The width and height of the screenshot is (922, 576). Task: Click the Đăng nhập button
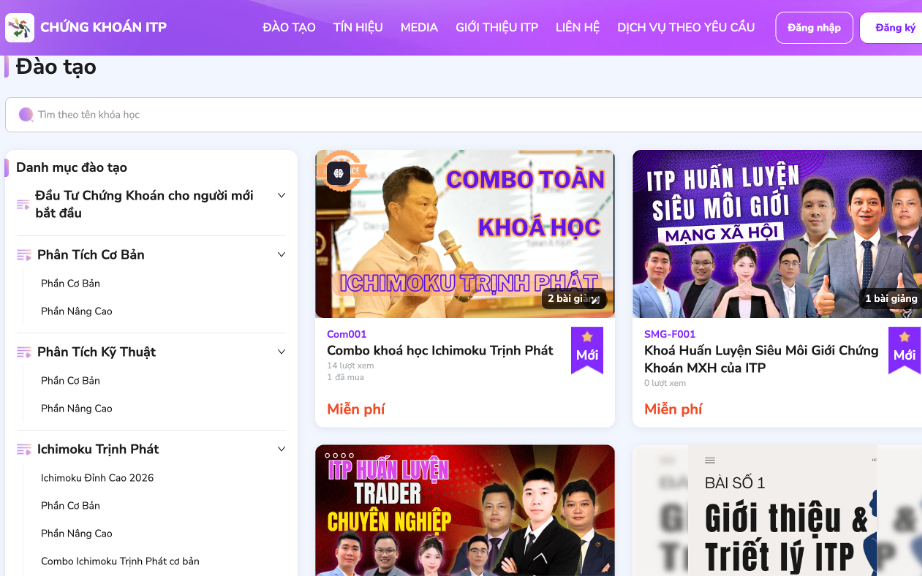coord(814,28)
